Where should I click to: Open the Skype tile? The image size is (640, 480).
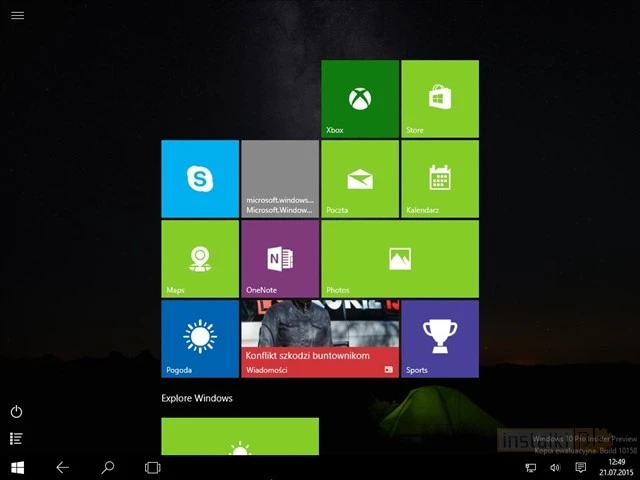click(x=200, y=178)
